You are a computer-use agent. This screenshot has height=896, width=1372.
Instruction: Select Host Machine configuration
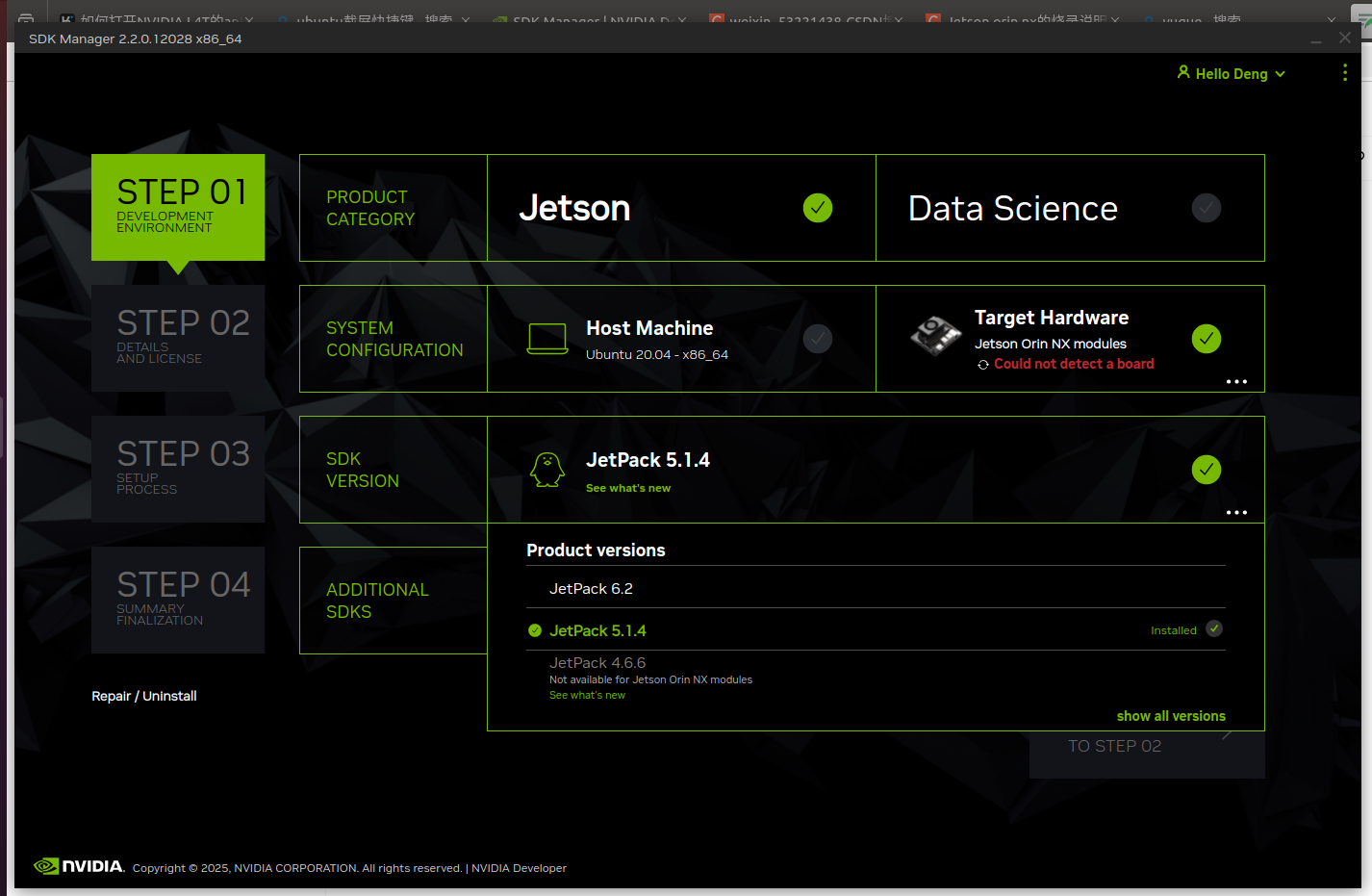pos(681,339)
